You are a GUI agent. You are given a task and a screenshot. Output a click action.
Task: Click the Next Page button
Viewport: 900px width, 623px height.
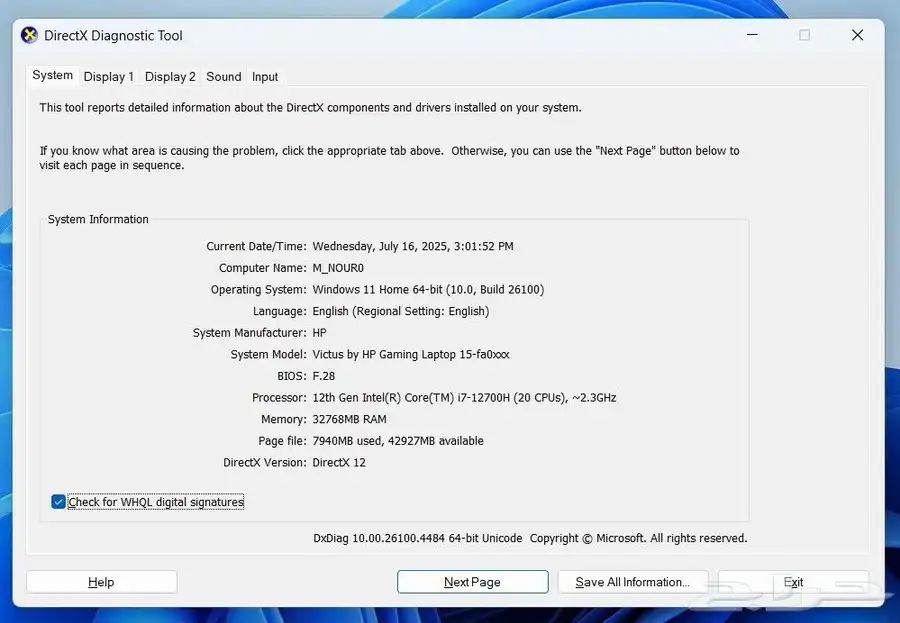472,582
